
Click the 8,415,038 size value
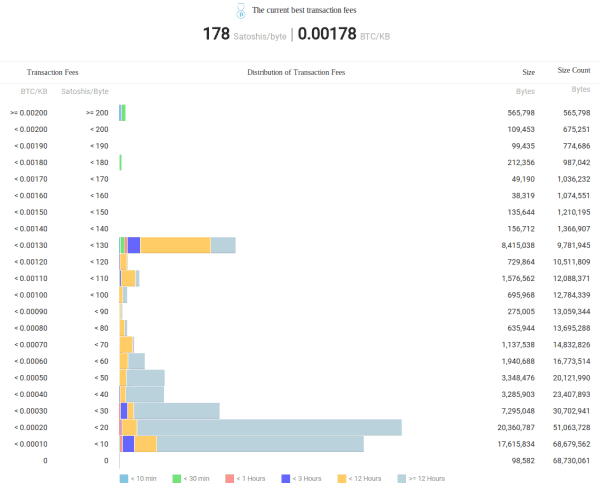click(515, 245)
